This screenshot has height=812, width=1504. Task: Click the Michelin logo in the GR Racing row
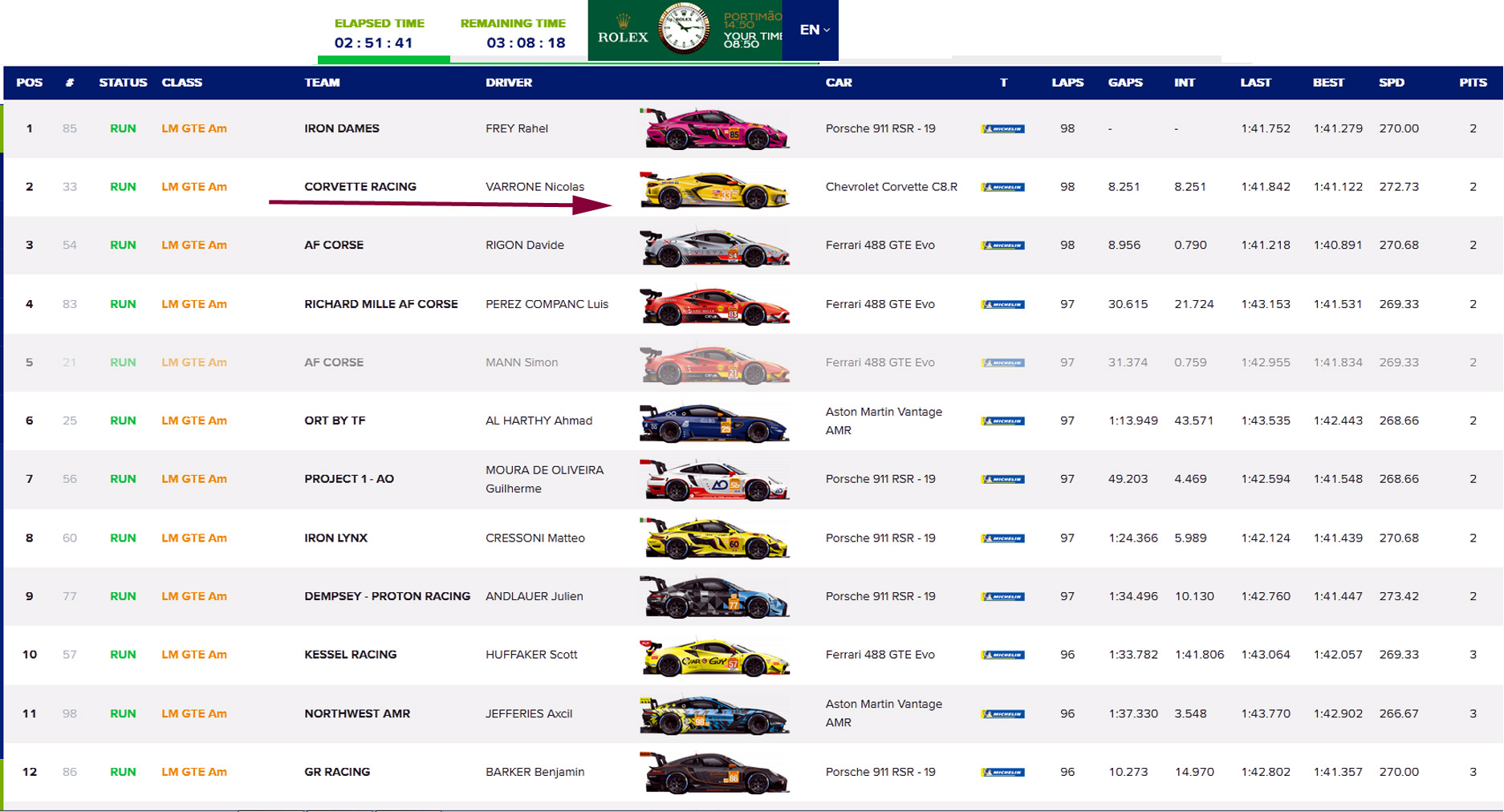coord(1002,773)
